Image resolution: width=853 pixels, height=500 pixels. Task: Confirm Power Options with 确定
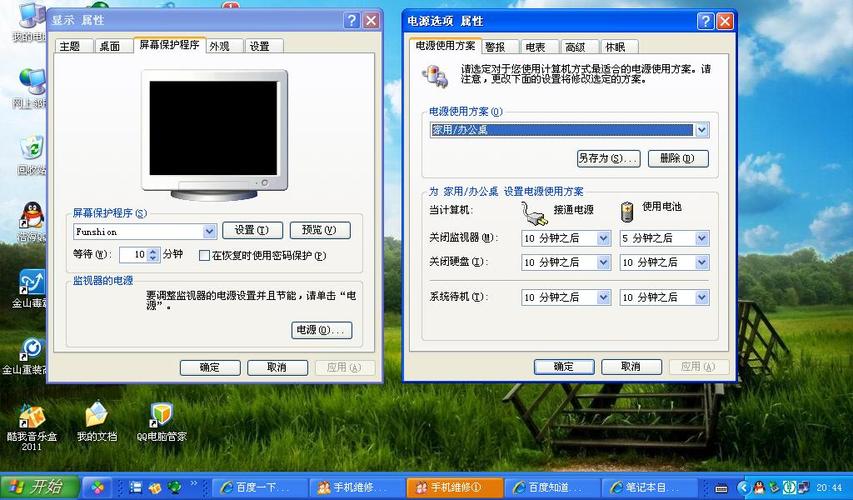pyautogui.click(x=564, y=367)
